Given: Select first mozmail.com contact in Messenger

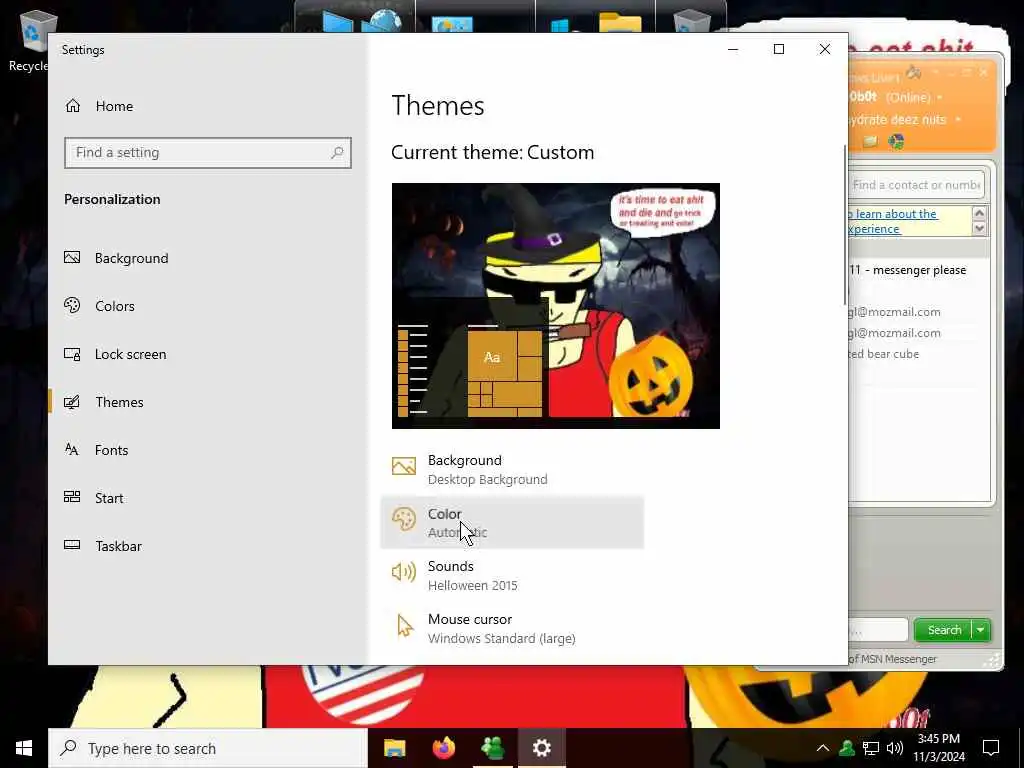Looking at the screenshot, I should [895, 312].
